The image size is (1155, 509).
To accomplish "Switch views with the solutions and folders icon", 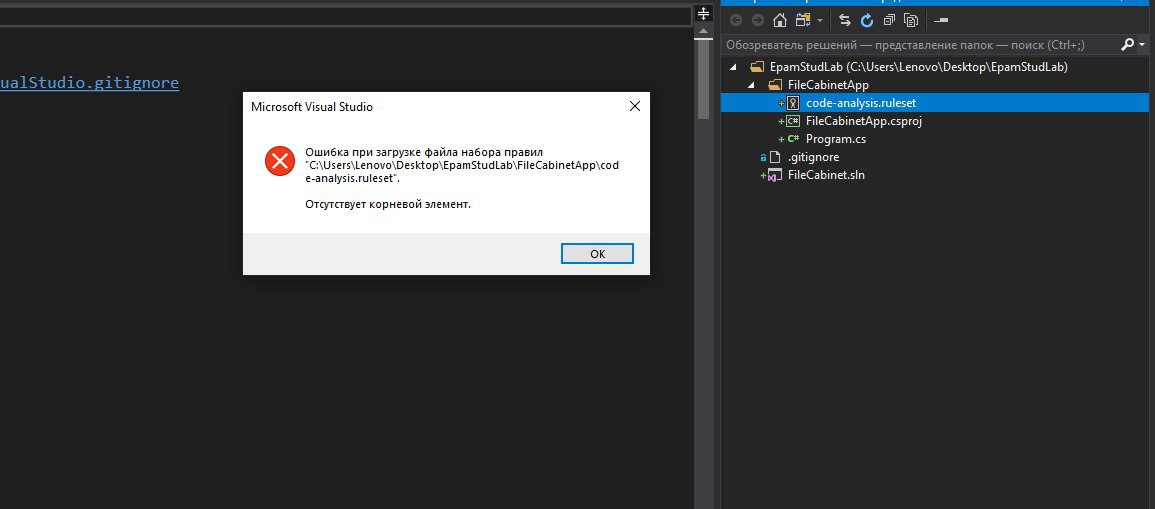I will [803, 21].
